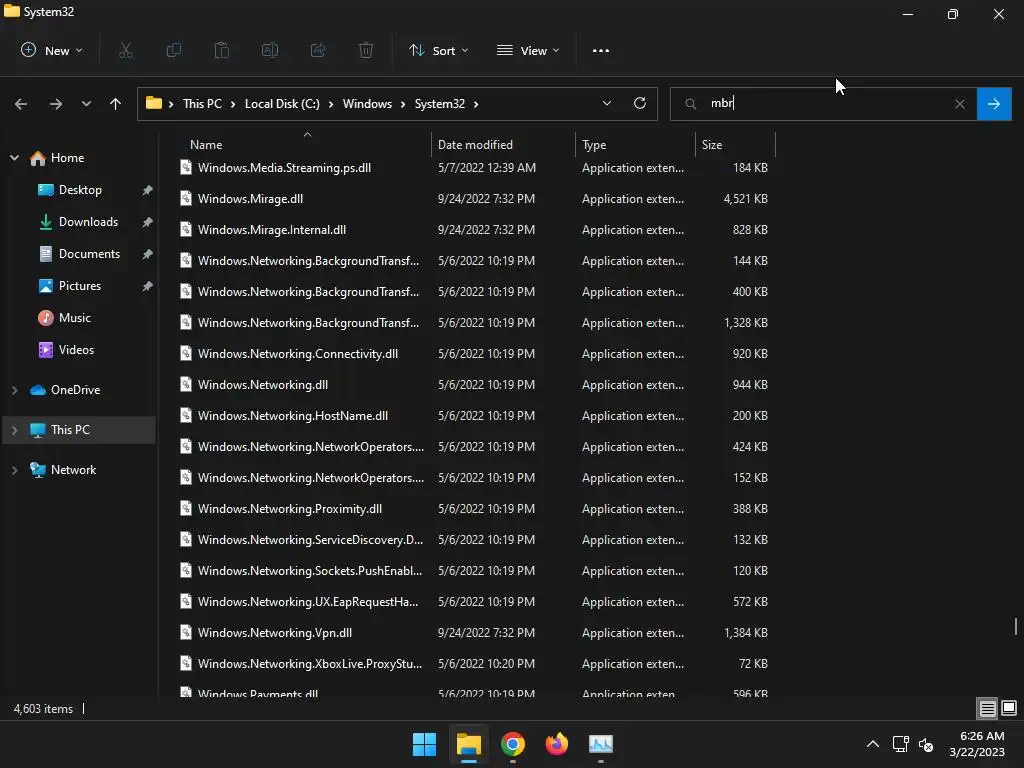The image size is (1024, 768).
Task: Sort by Date modified column header
Action: tap(475, 145)
